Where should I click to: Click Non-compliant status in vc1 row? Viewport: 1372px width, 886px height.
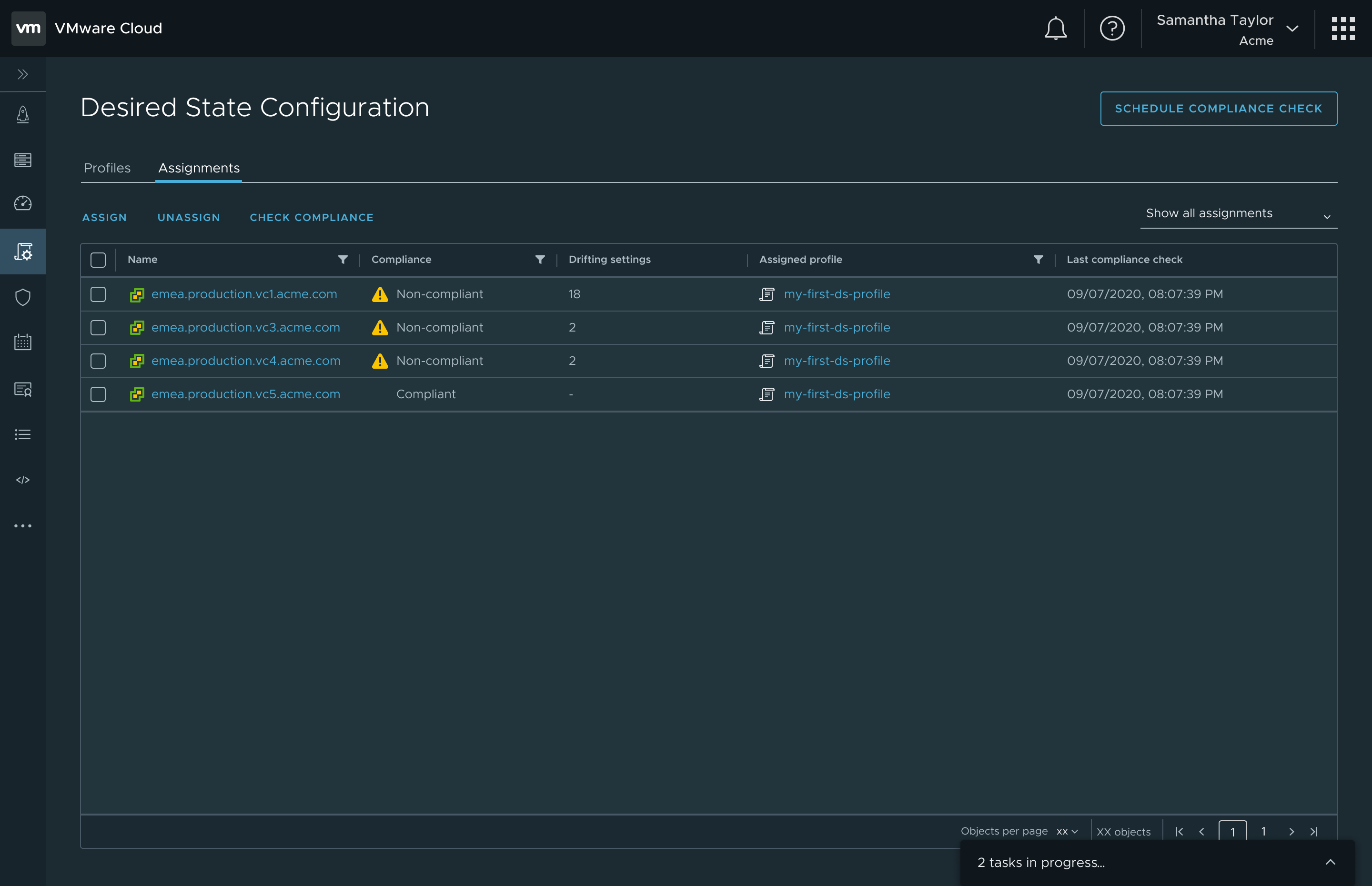pos(440,294)
